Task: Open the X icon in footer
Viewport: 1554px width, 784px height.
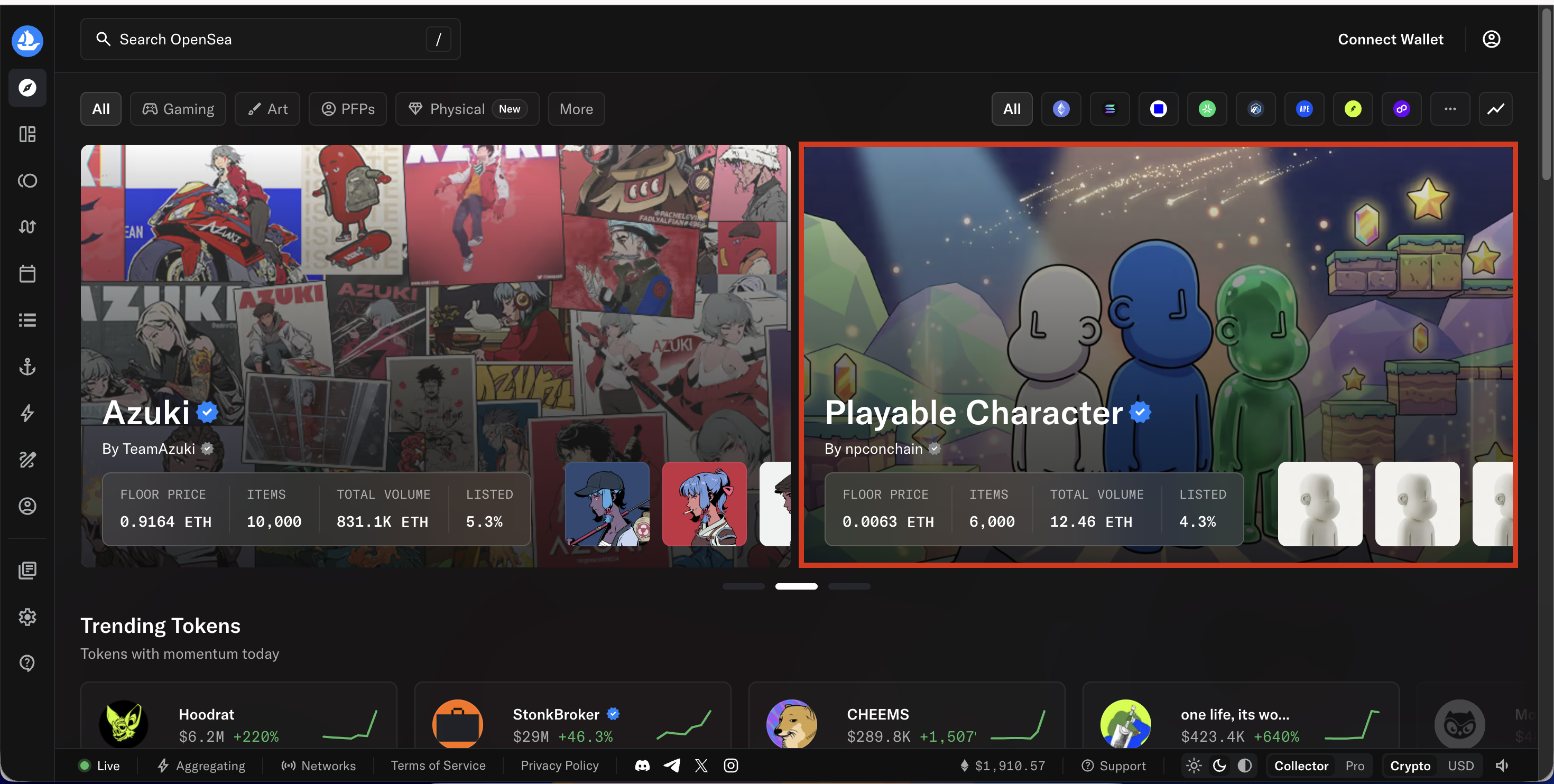Action: pos(701,766)
